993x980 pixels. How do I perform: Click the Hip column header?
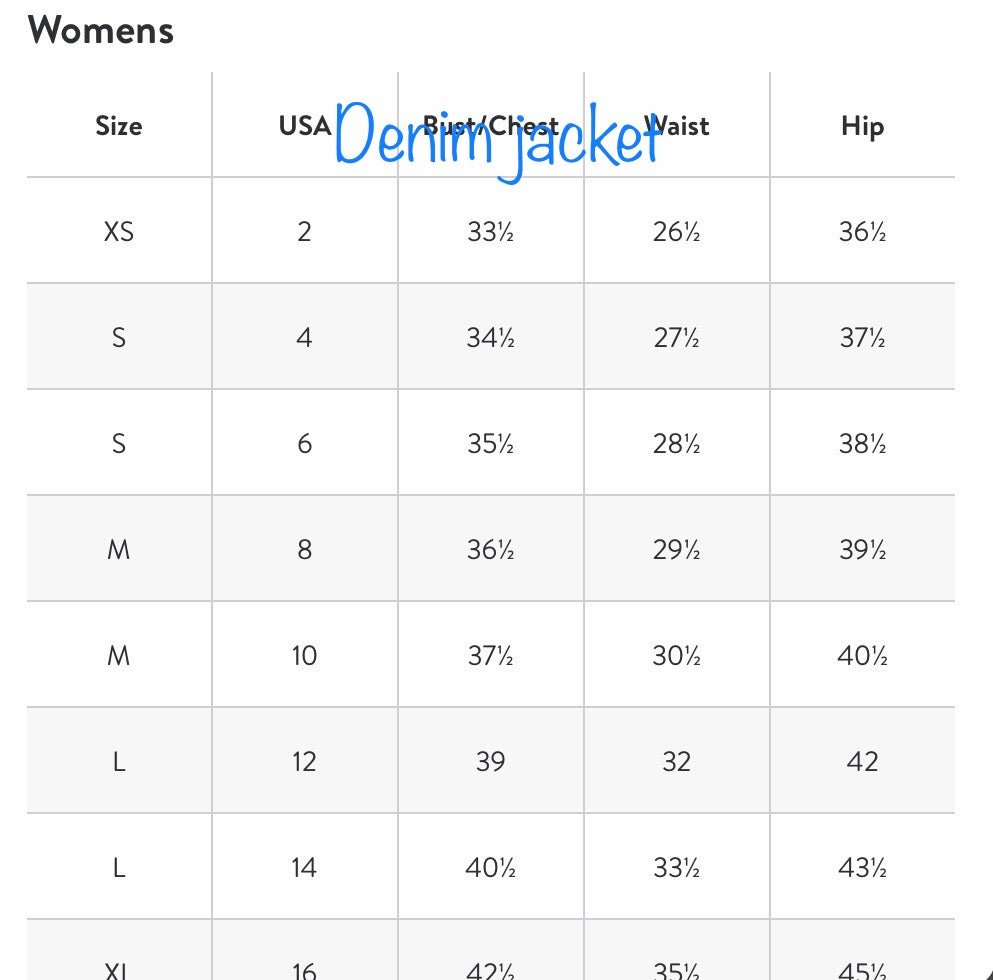pos(862,126)
